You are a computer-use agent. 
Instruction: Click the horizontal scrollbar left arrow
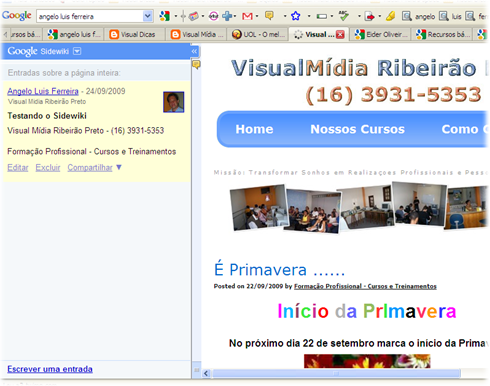click(x=206, y=373)
